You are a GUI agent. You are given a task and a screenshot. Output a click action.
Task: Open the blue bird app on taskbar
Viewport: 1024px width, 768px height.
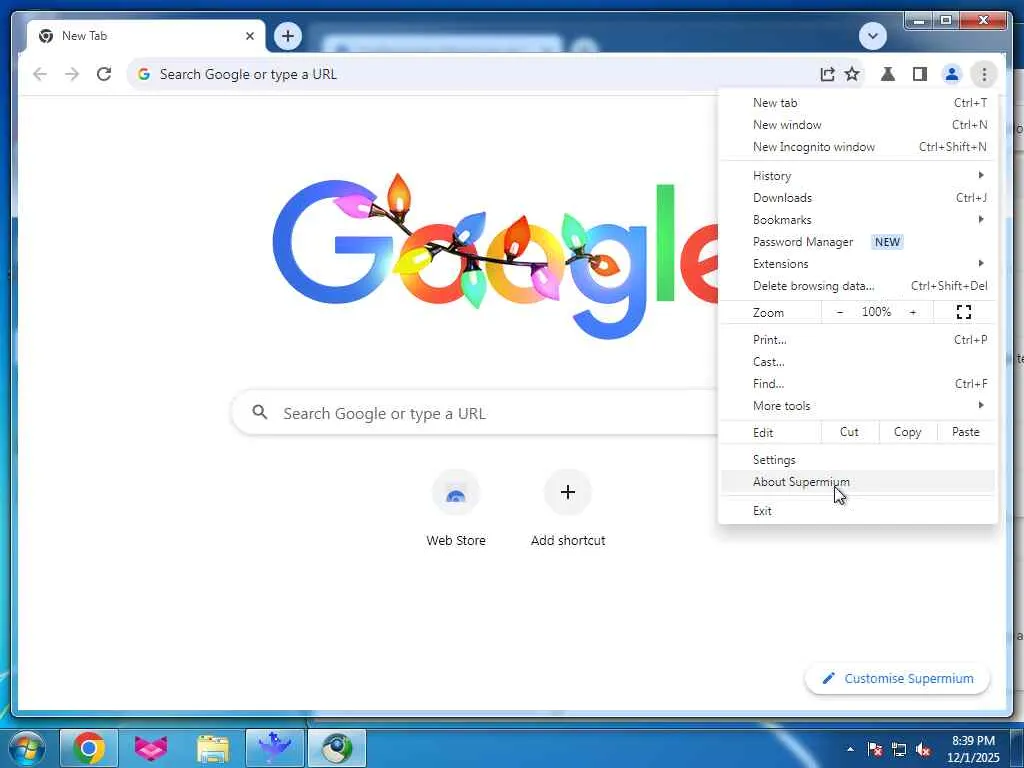coord(275,748)
